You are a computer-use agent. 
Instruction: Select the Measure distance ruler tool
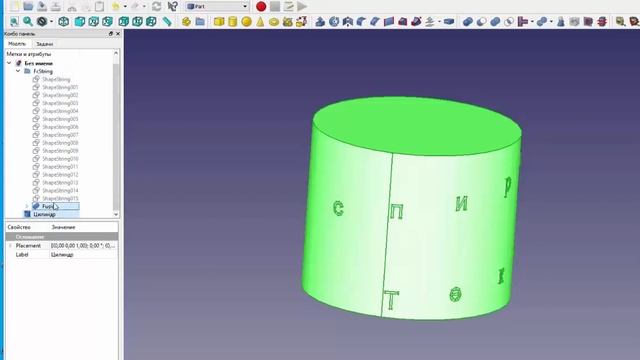(167, 21)
